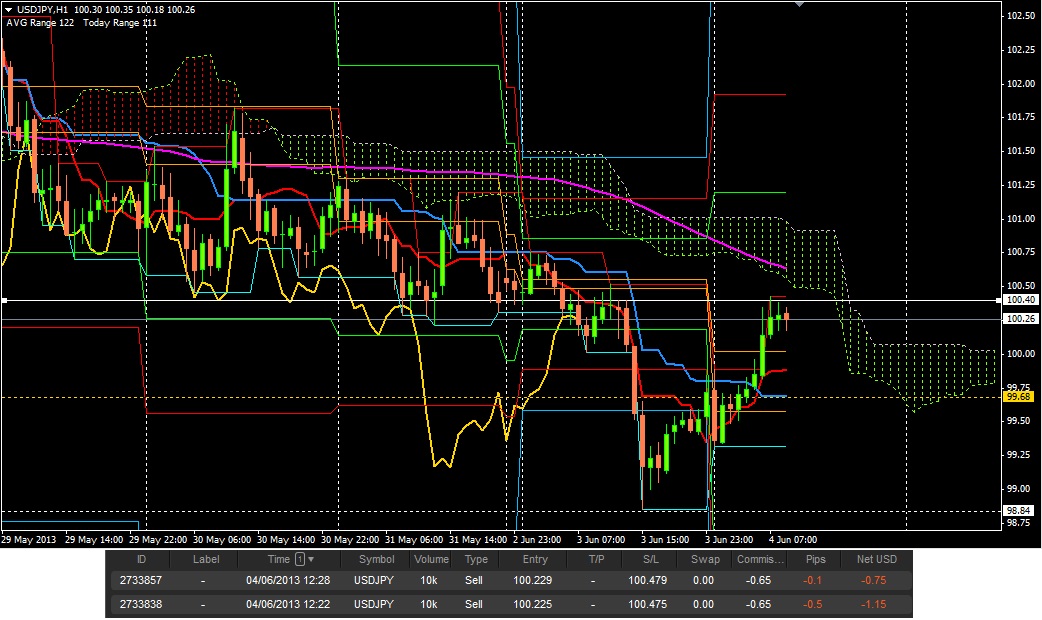Click the Swap column header
Image resolution: width=1042 pixels, height=620 pixels.
[x=705, y=560]
